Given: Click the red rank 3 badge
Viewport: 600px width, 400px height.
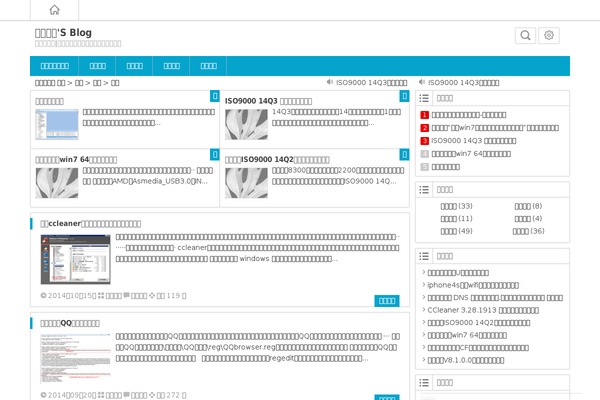Looking at the screenshot, I should [x=424, y=141].
